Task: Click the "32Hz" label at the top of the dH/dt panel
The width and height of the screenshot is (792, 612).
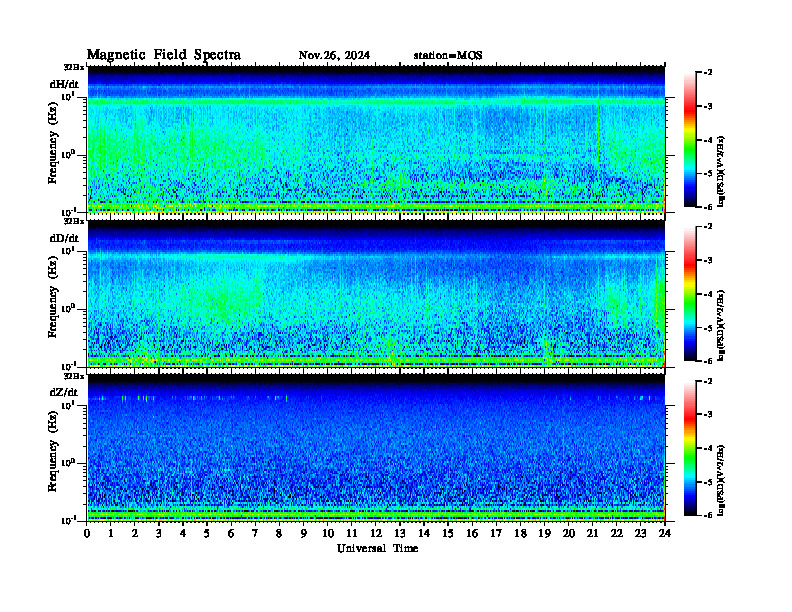Action: [74, 67]
